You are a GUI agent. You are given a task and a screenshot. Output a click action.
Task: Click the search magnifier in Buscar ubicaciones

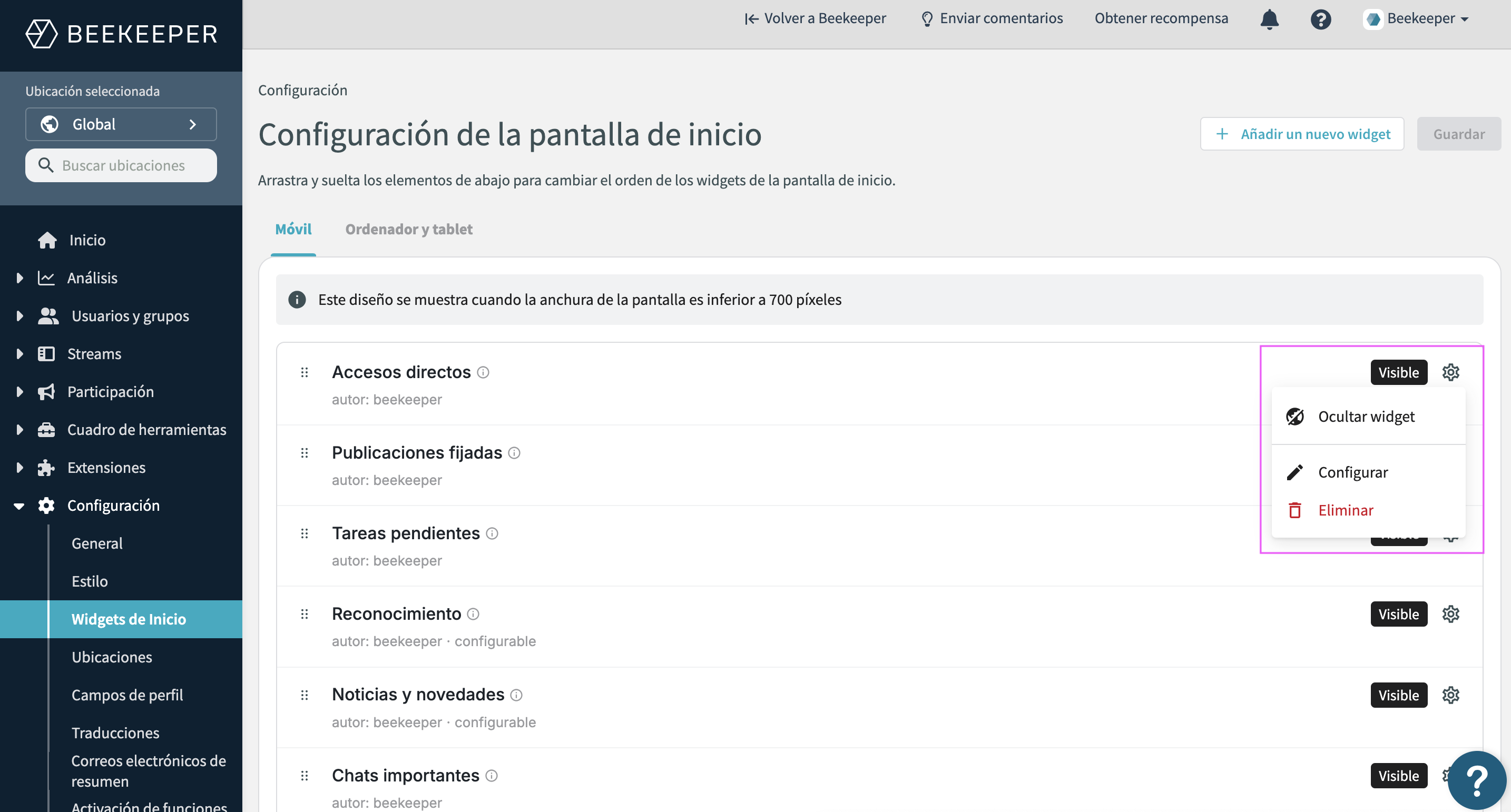coord(46,165)
